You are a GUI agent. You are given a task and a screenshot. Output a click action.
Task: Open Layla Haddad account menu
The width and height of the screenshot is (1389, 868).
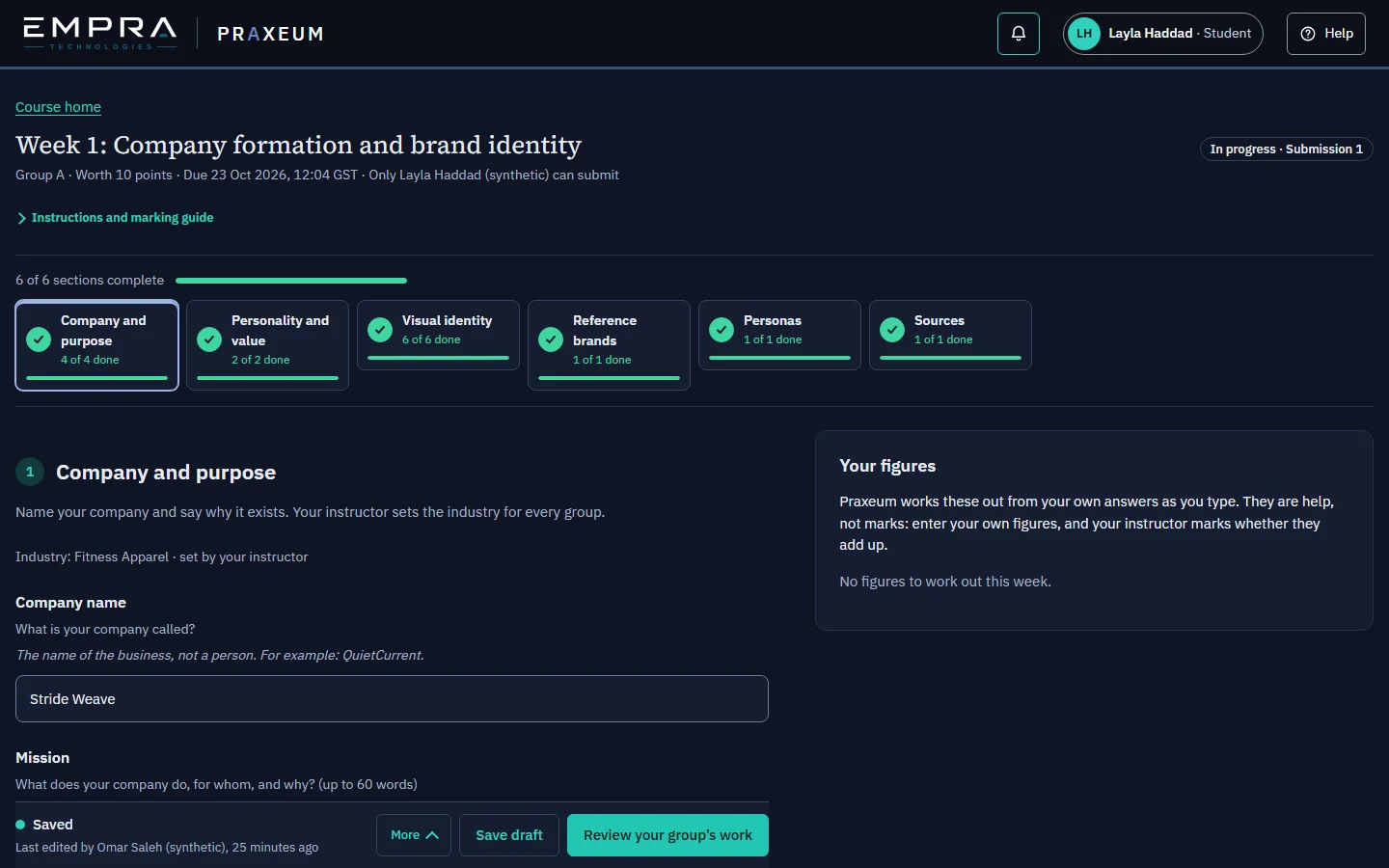(1163, 34)
